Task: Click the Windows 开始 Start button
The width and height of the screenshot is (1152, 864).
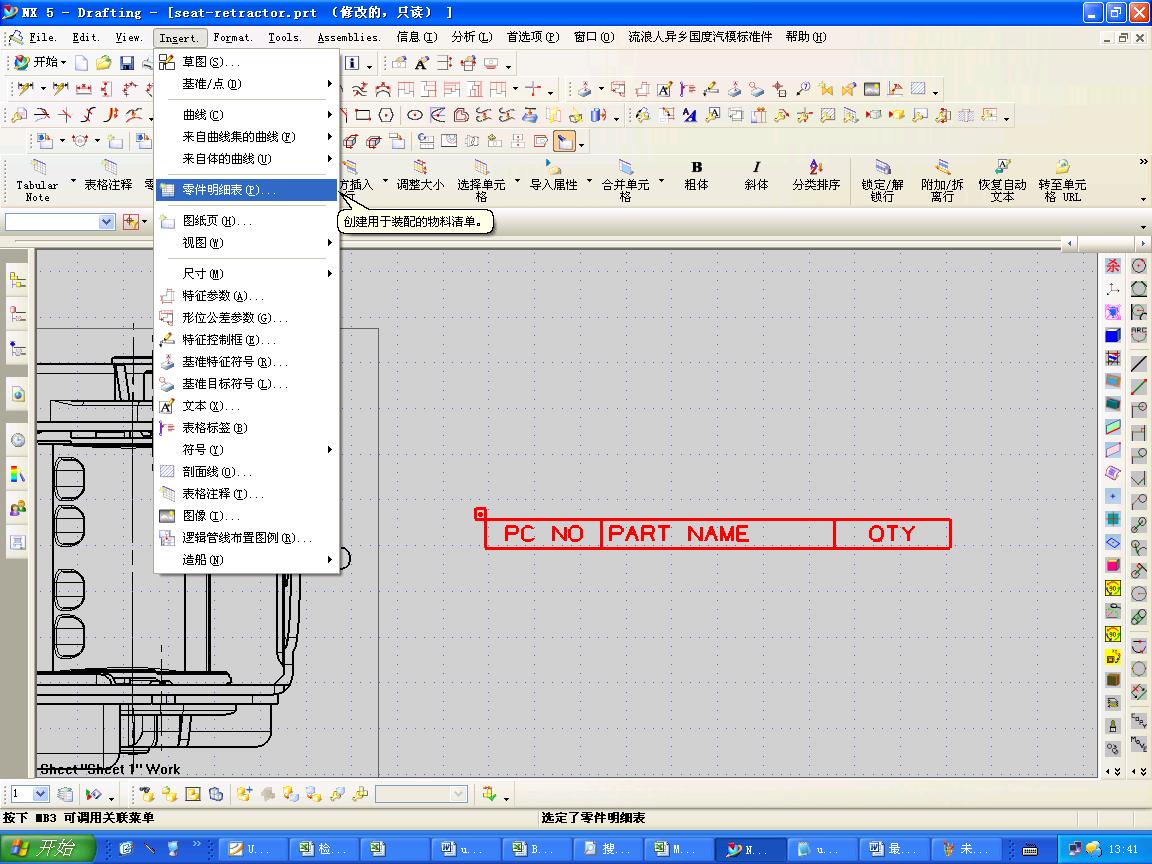Action: click(x=48, y=849)
